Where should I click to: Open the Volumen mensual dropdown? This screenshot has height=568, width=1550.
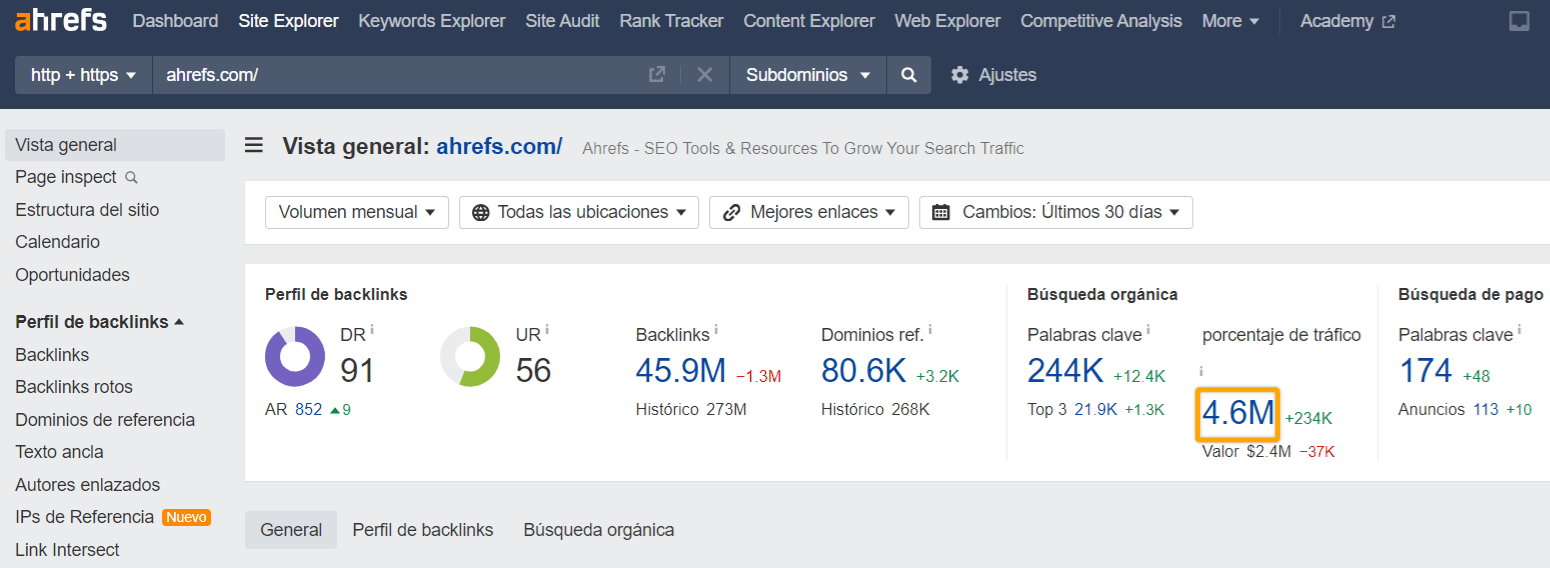[357, 212]
